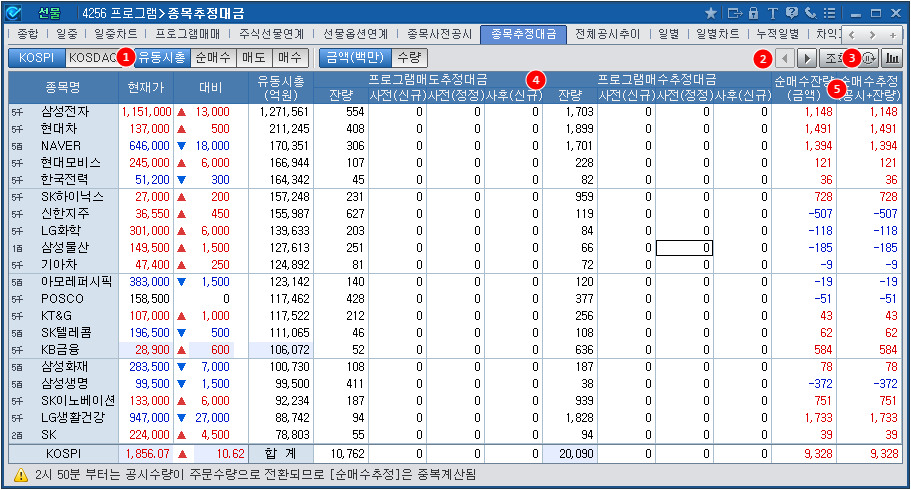The height and width of the screenshot is (490, 911).
Task: Open the 종합 tab
Action: point(27,34)
